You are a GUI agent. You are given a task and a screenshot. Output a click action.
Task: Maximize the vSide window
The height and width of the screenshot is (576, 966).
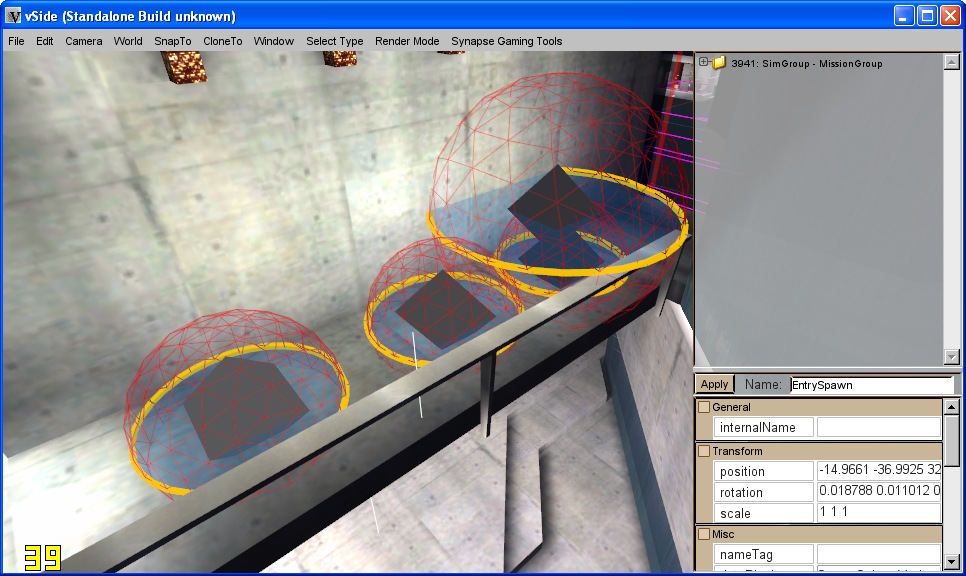click(927, 16)
